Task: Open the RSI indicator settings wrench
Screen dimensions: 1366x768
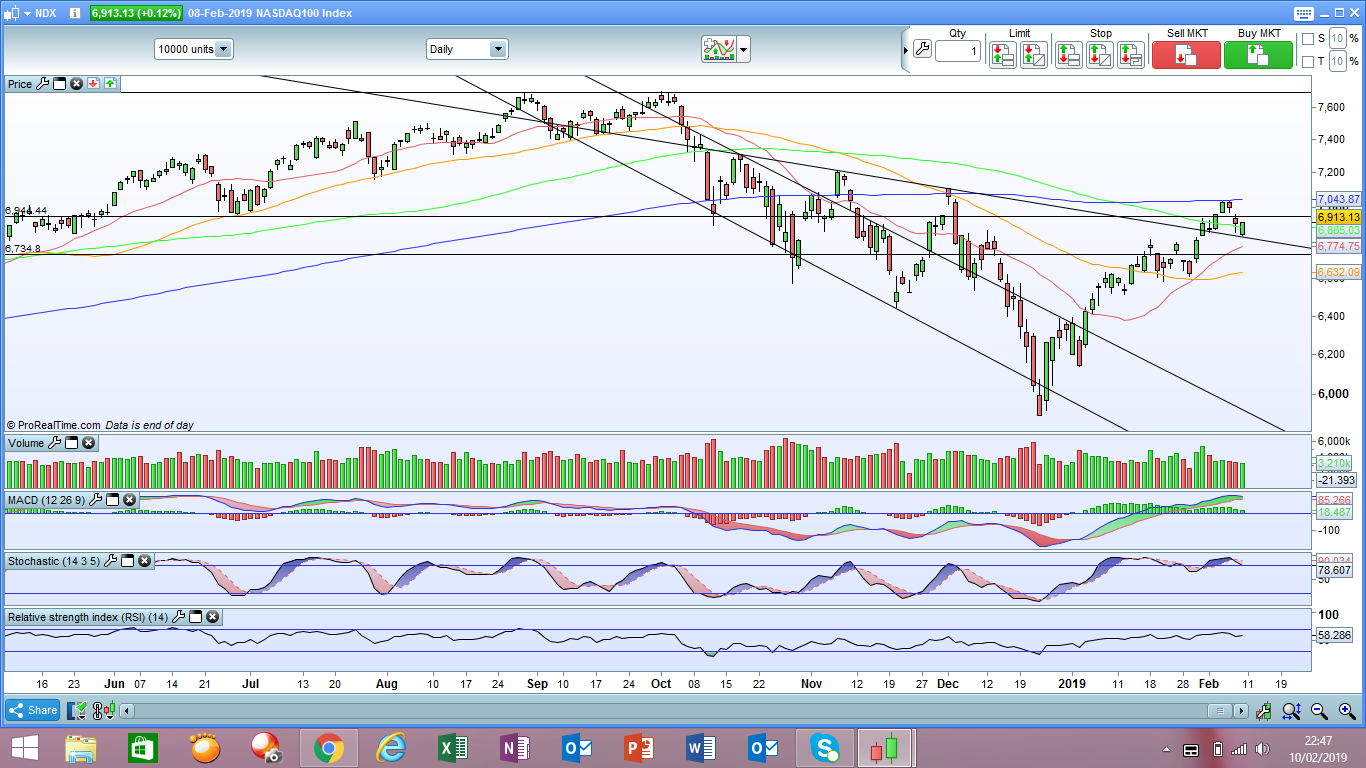Action: click(x=180, y=617)
